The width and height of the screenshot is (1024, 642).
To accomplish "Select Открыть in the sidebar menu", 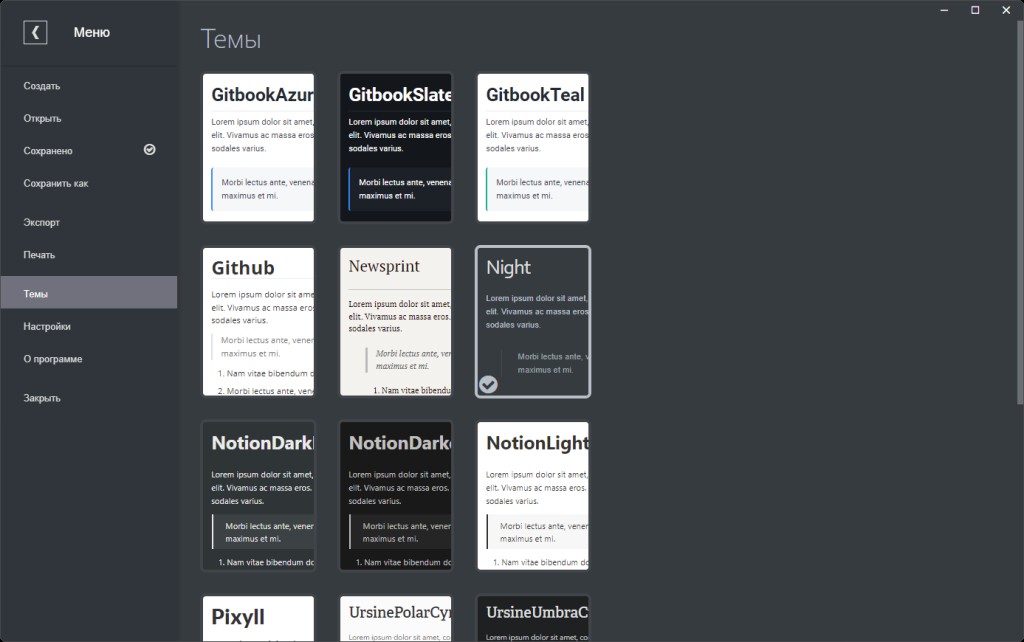I will click(89, 118).
